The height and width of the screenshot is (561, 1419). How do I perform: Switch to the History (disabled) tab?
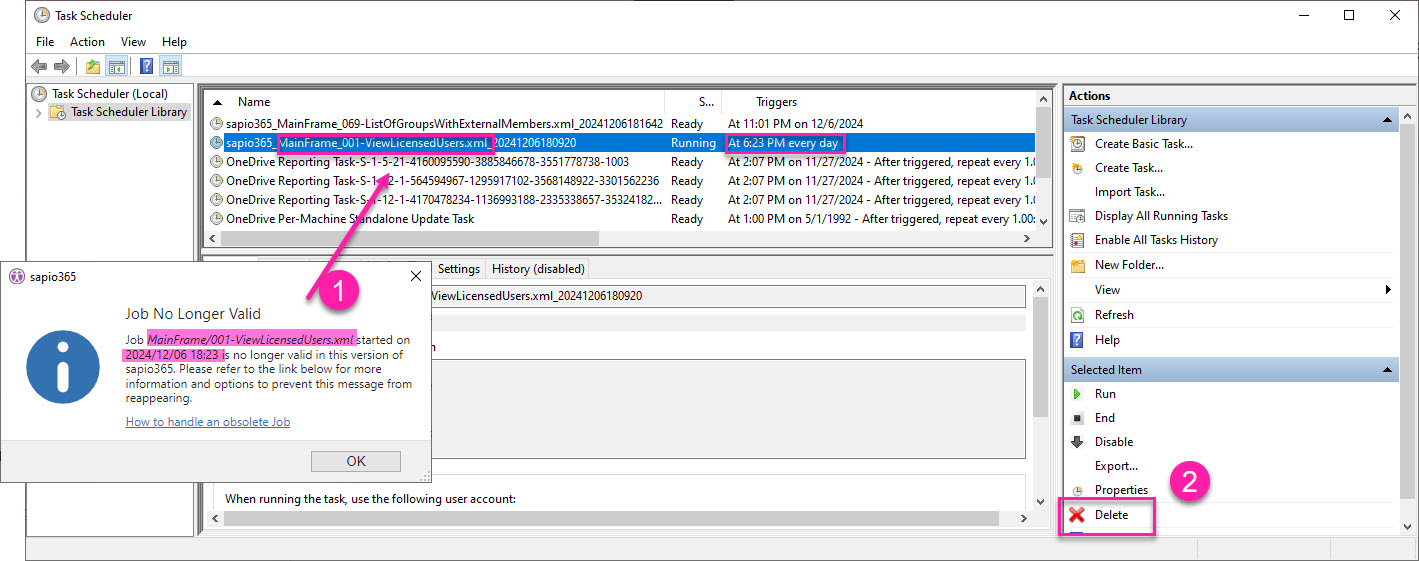tap(538, 269)
